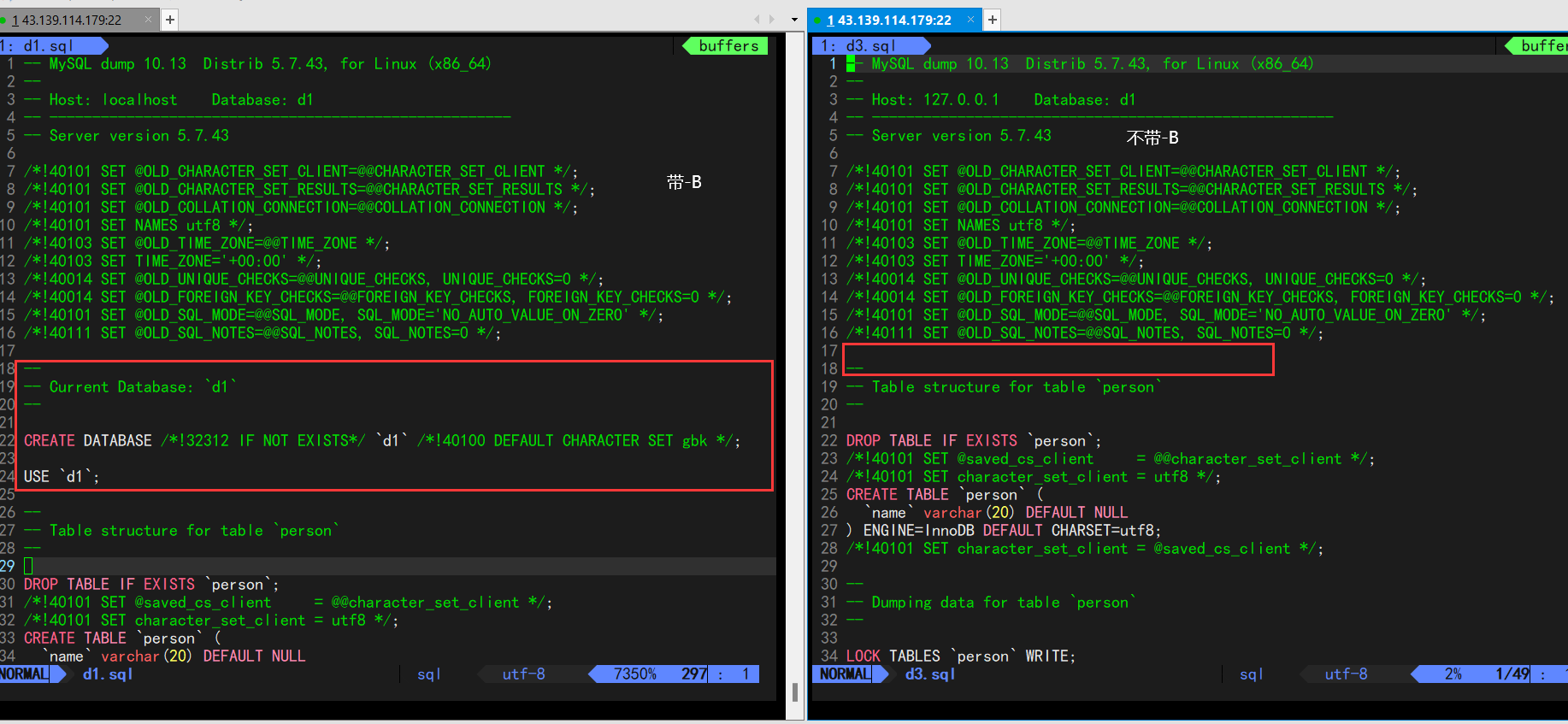1568x724 pixels.
Task: Click 'Table structure for table' line in left pane
Action: tap(181, 531)
